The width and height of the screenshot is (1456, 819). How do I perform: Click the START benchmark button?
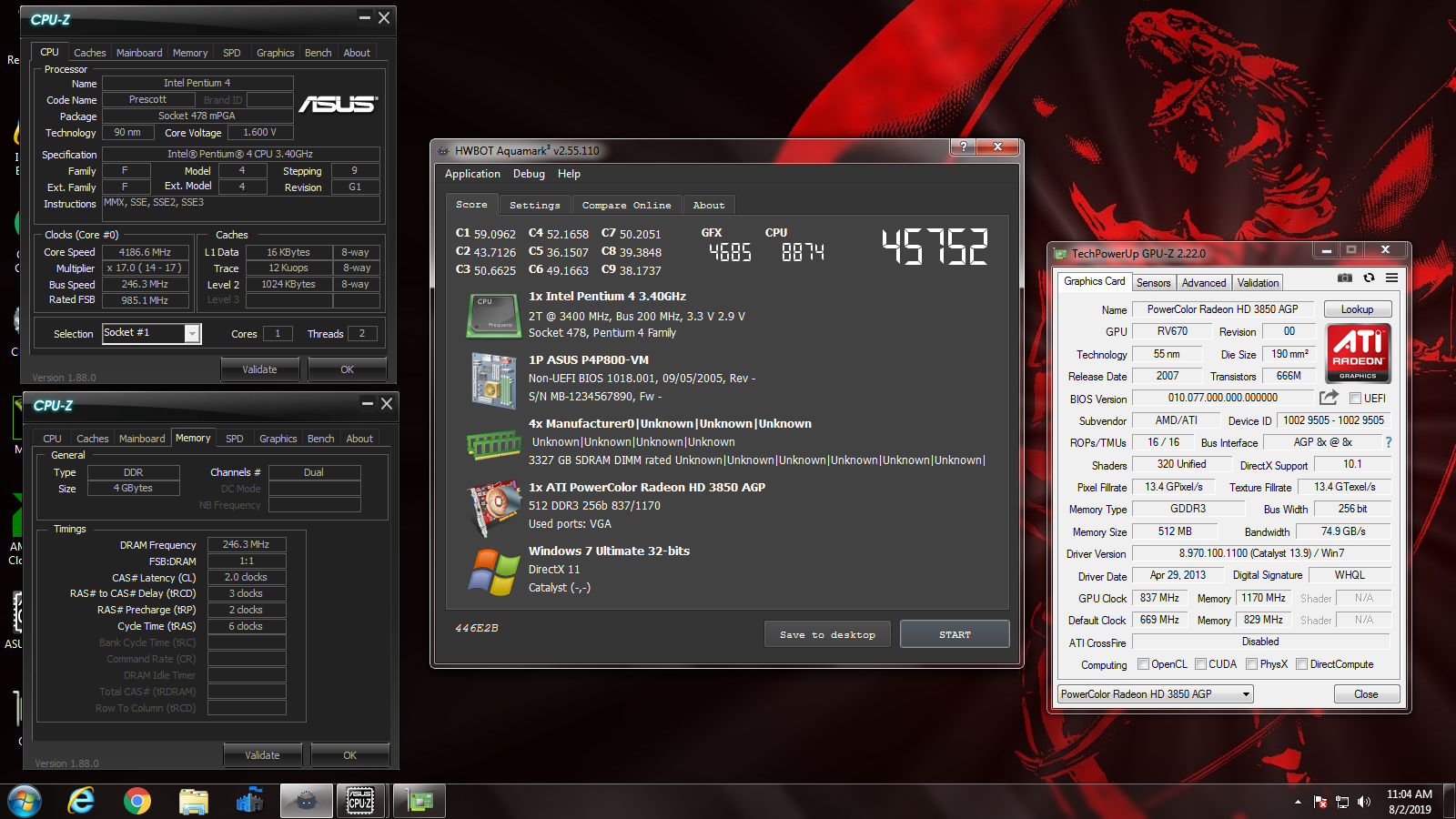955,634
